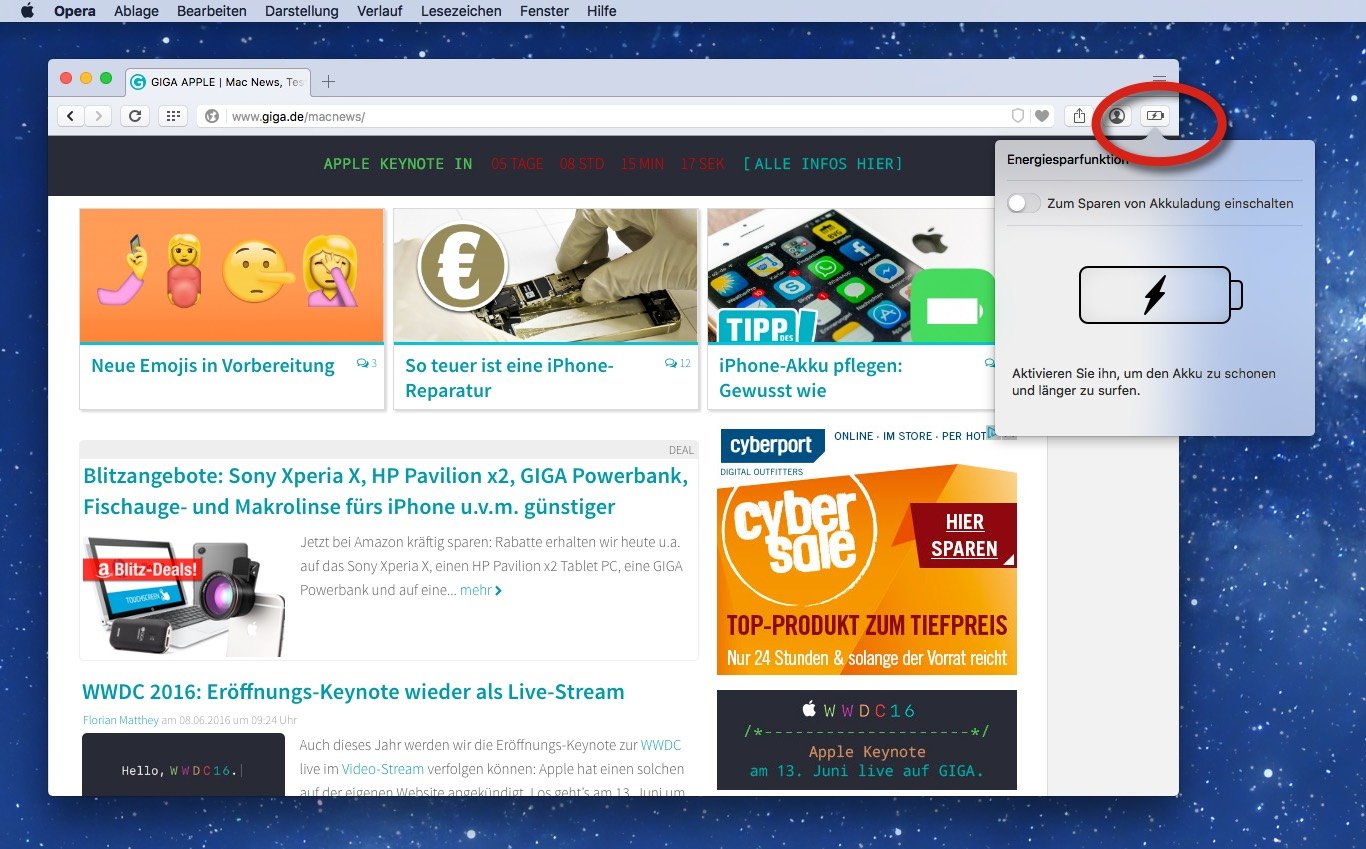1366x849 pixels.
Task: Open iPhone-Akku pflegen article link
Action: [811, 377]
